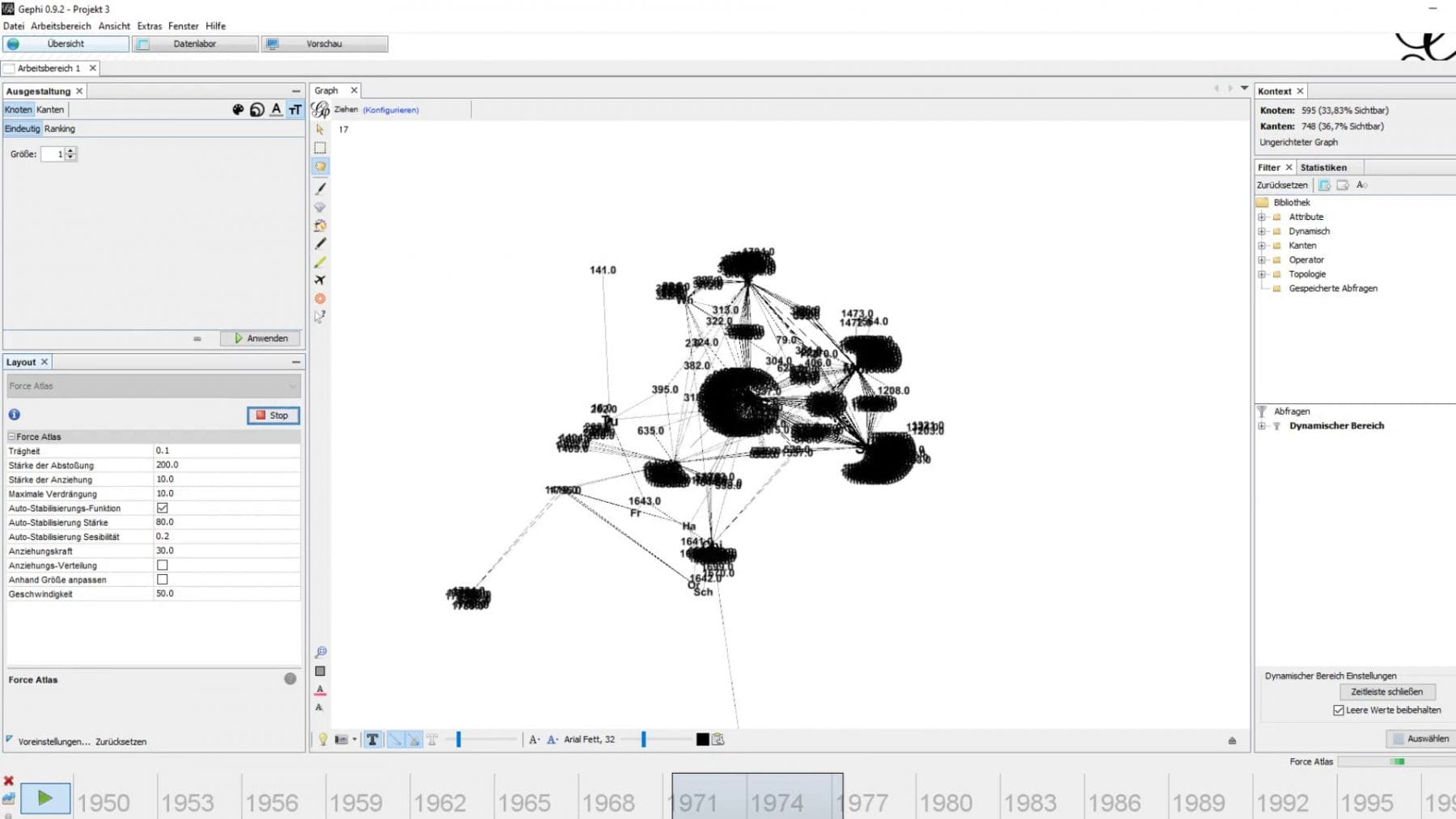1456x819 pixels.
Task: Click the airplane shortest path tool
Action: (320, 281)
